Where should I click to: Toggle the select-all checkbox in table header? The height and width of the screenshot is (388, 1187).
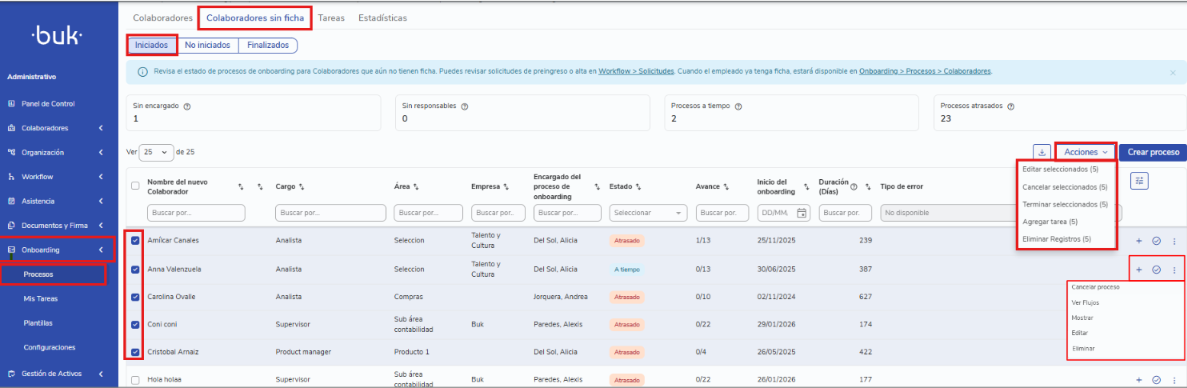pyautogui.click(x=136, y=185)
